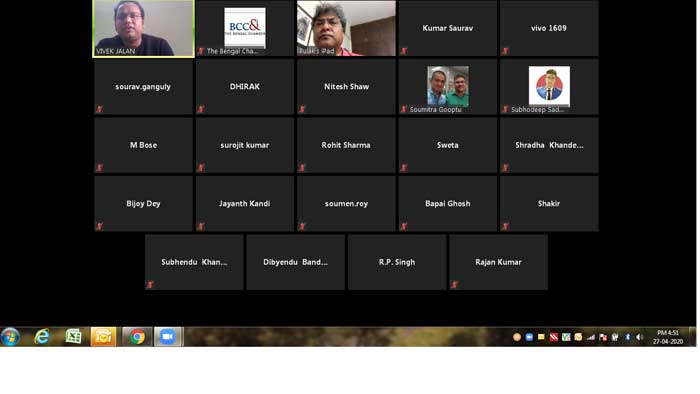This screenshot has width=700, height=394.
Task: Select Subhodeep avatar participant tile
Action: coord(549,87)
